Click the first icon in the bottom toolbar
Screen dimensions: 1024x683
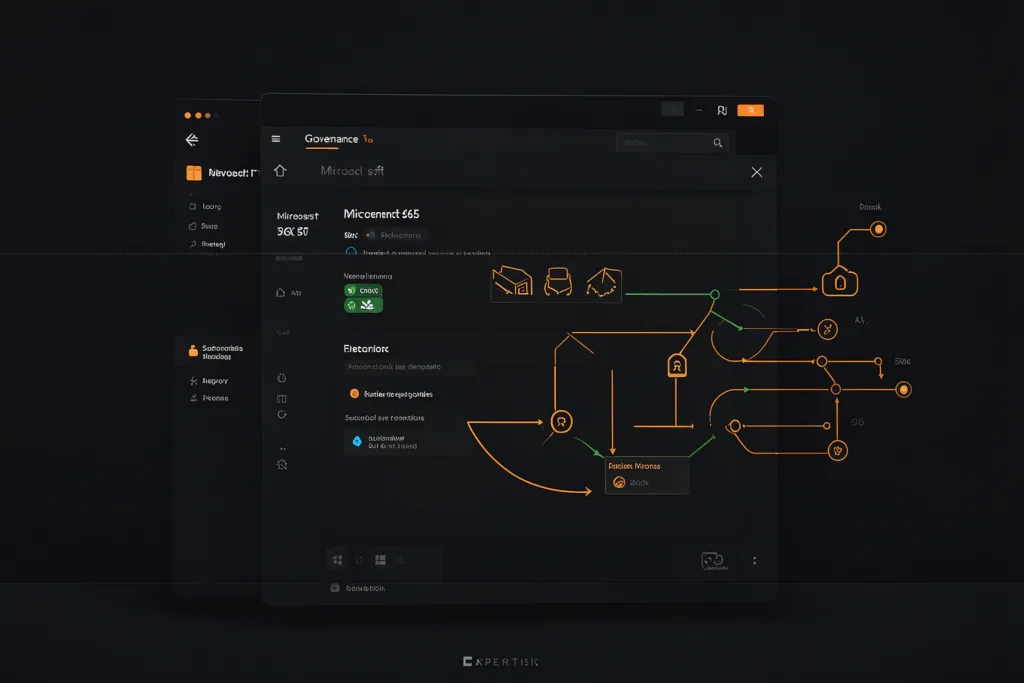[x=338, y=560]
